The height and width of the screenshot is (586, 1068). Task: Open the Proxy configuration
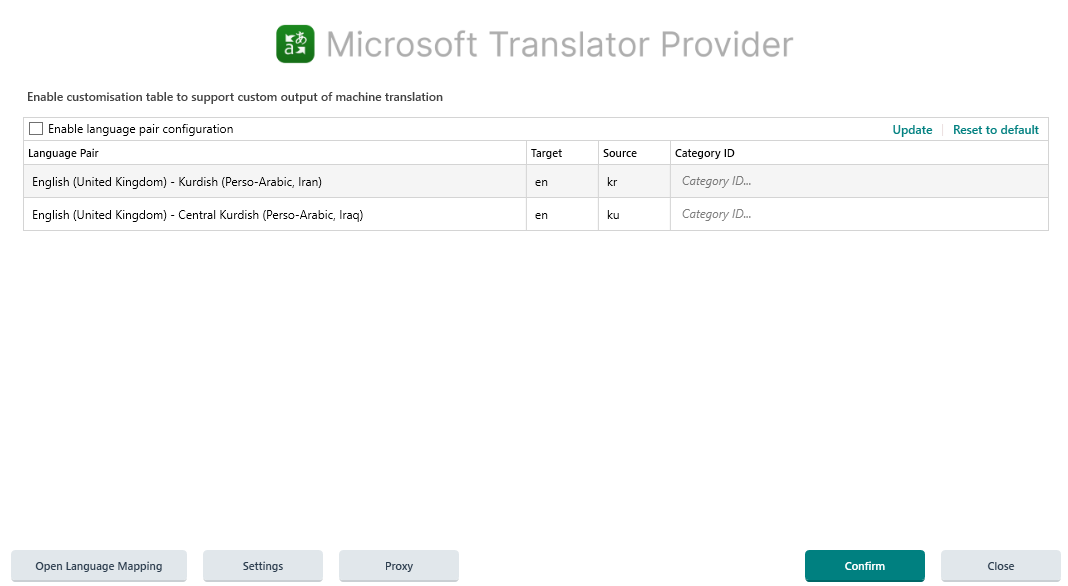click(398, 565)
